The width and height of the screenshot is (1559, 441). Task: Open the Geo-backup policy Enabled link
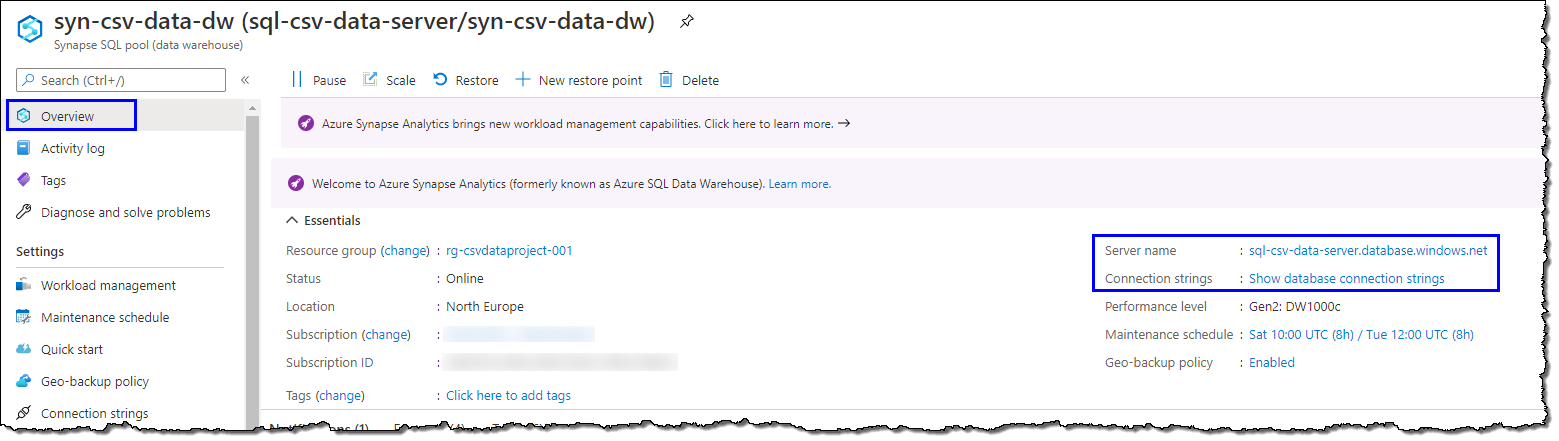tap(1271, 362)
